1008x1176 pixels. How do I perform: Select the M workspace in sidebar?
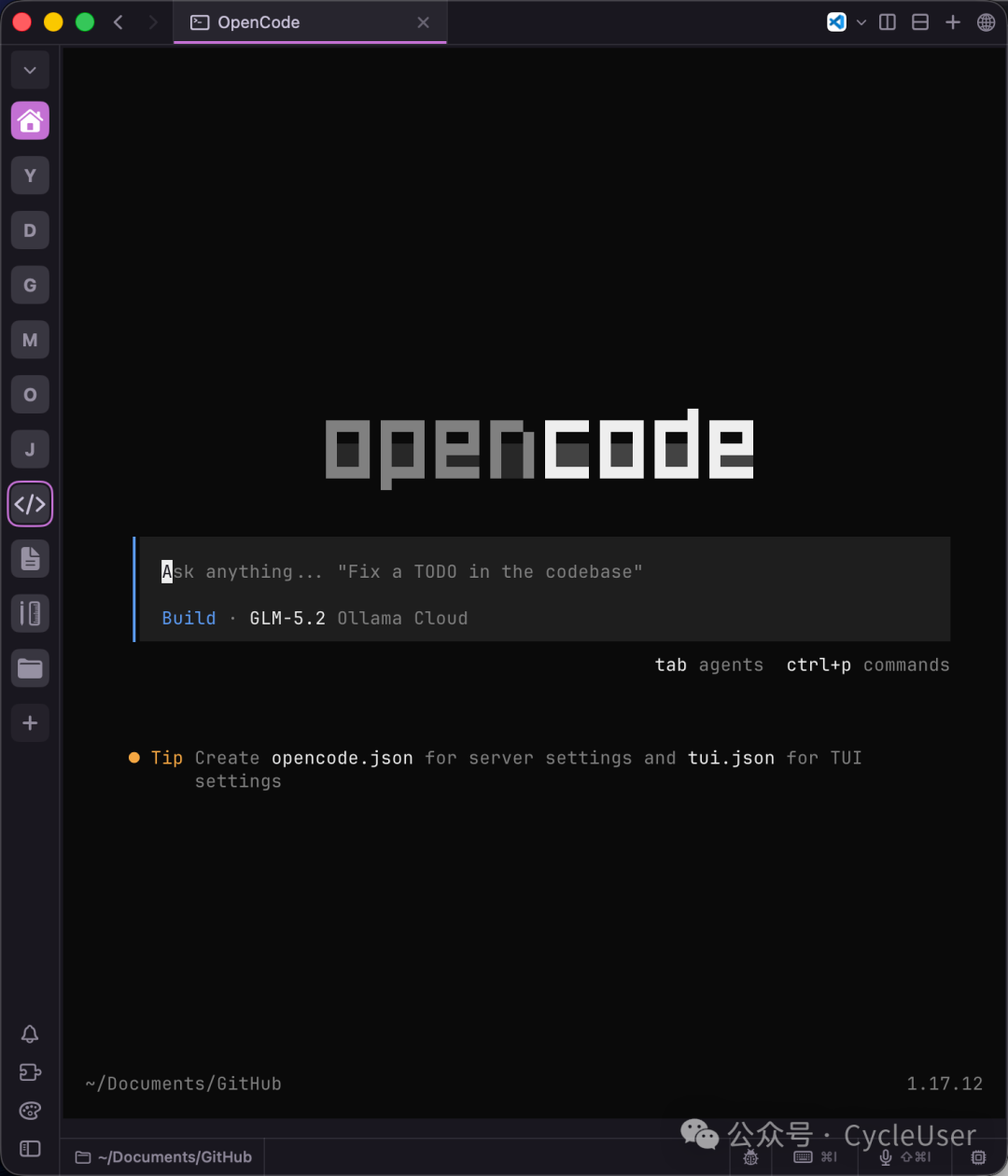[x=30, y=340]
